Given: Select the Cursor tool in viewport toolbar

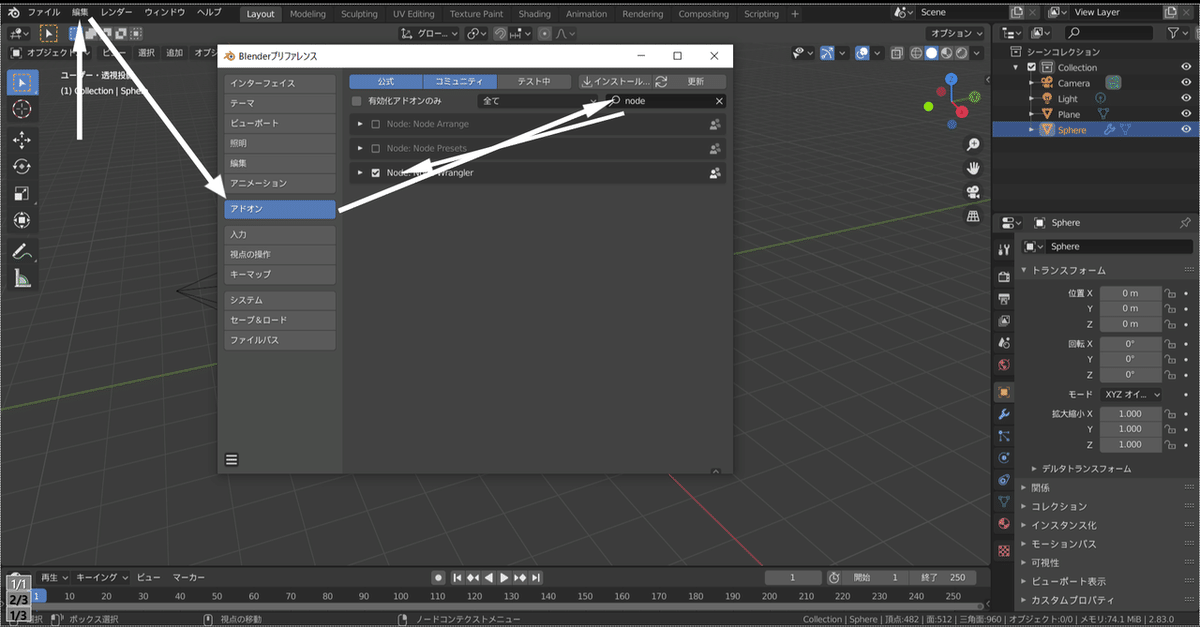Looking at the screenshot, I should click(x=21, y=108).
